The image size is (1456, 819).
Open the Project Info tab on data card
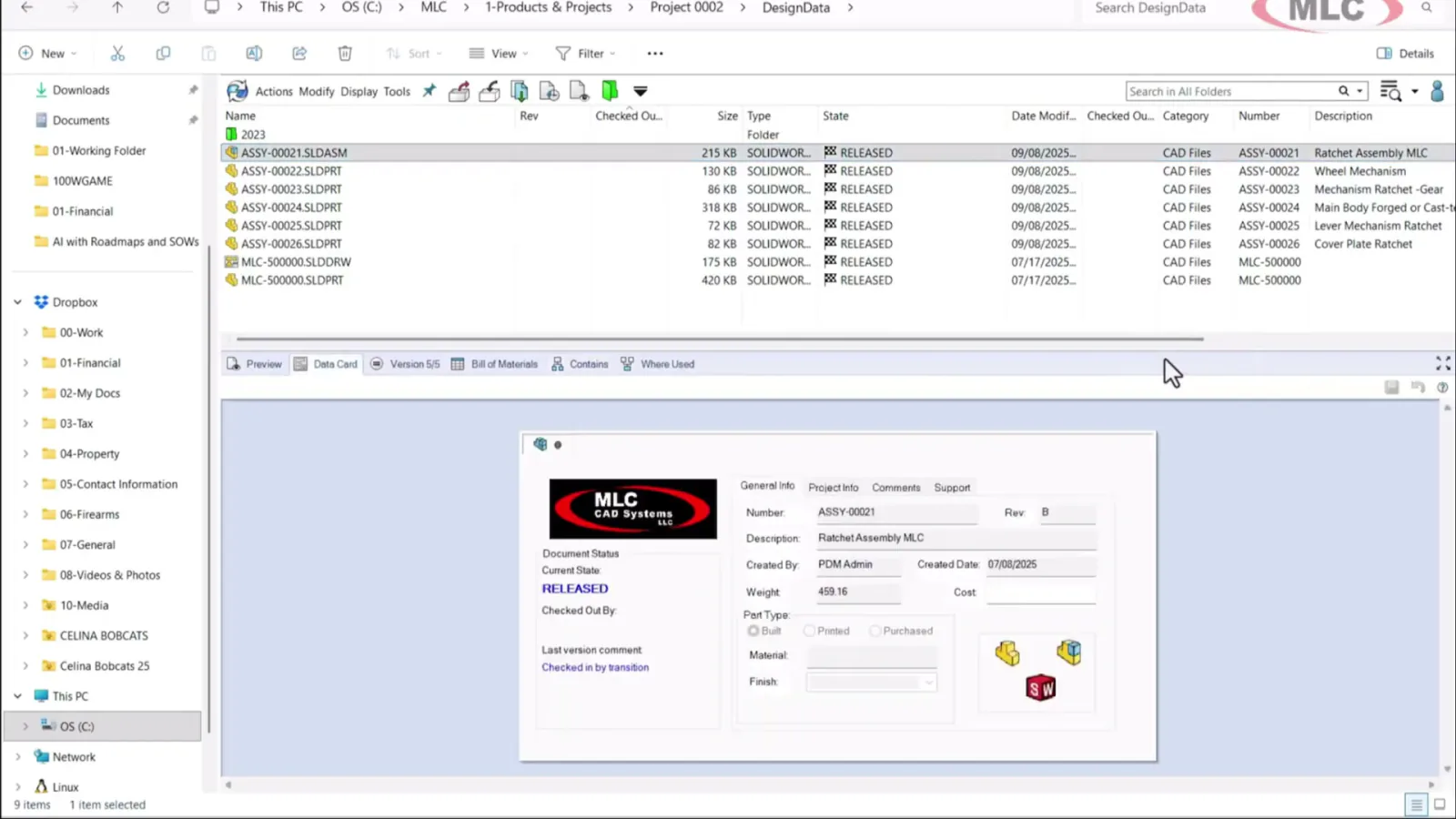pos(834,488)
